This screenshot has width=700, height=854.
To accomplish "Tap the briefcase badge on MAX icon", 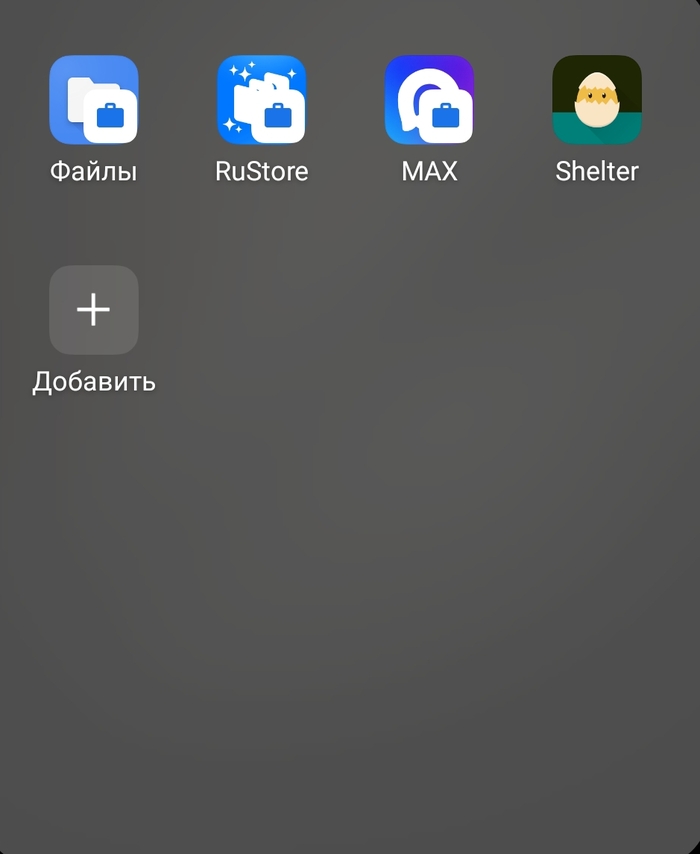I will 446,118.
